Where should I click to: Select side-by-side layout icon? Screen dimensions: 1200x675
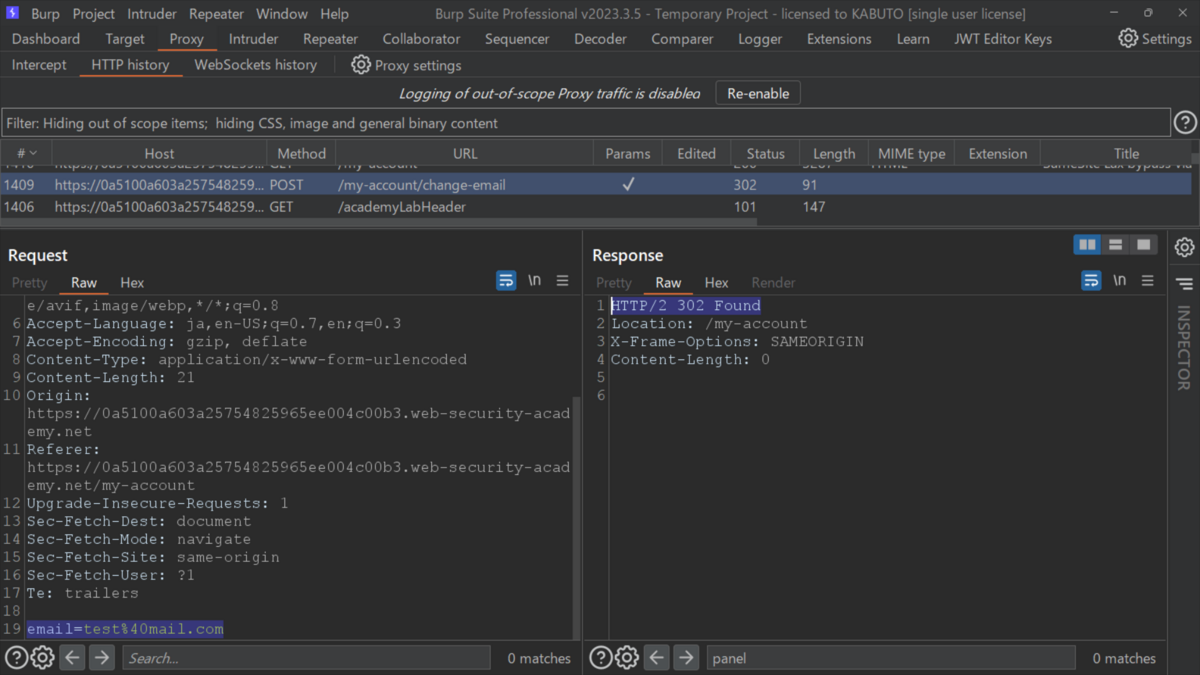tap(1087, 245)
